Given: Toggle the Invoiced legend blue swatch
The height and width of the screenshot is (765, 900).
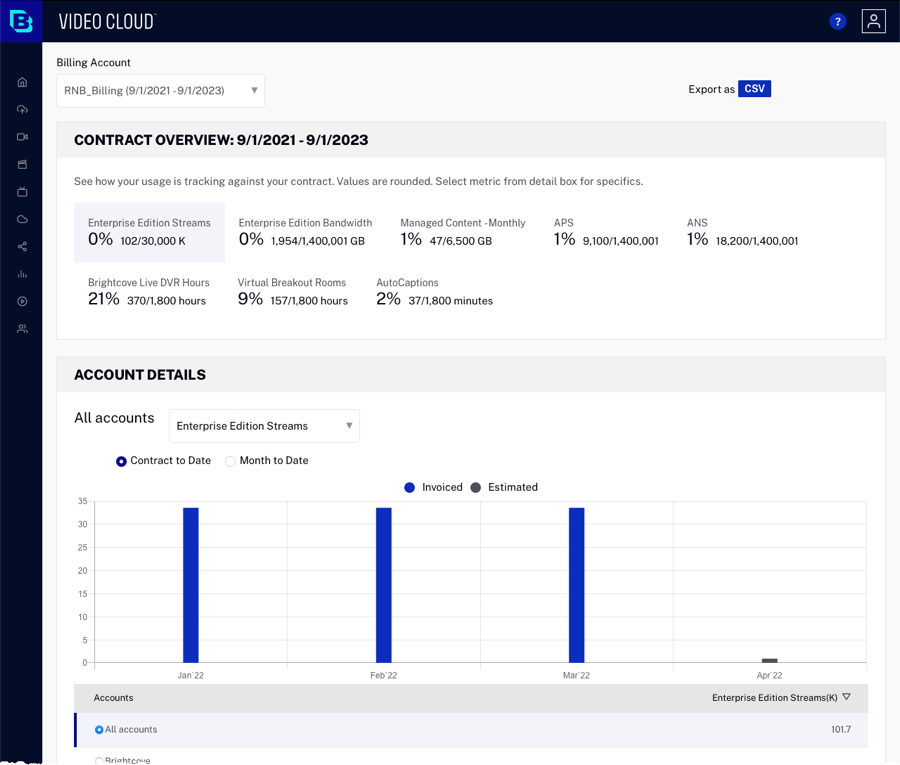Looking at the screenshot, I should pos(409,487).
